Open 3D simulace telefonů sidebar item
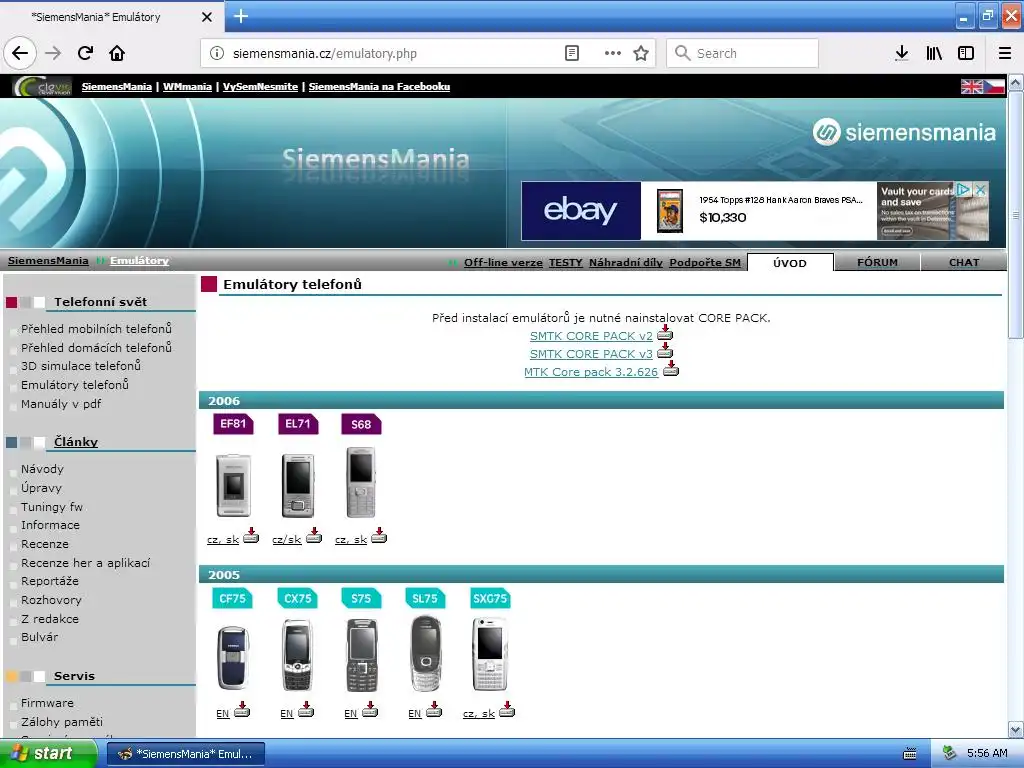Viewport: 1024px width, 768px height. pyautogui.click(x=81, y=366)
